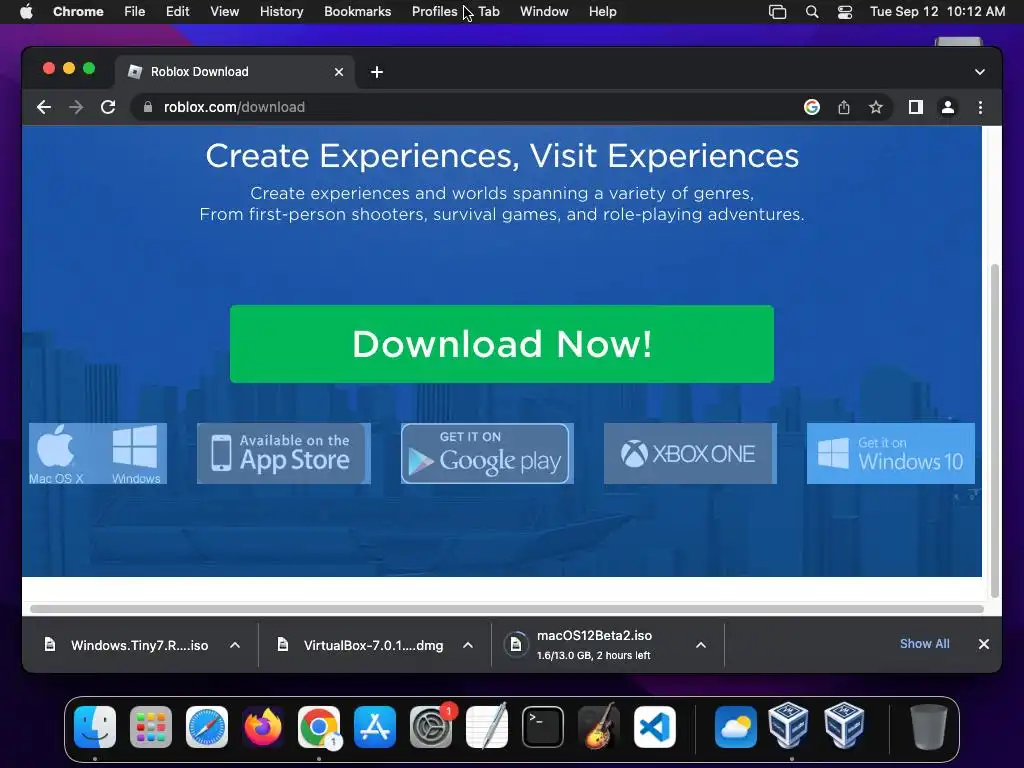
Task: Bookmark this page with the star icon
Action: [876, 107]
